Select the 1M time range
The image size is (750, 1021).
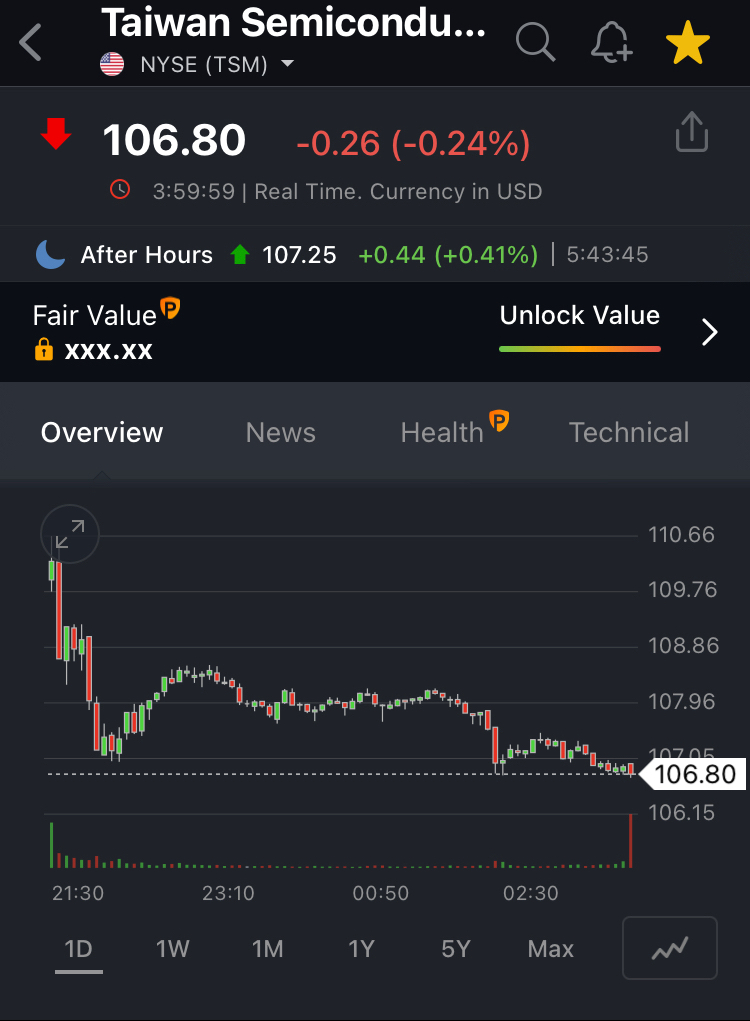268,949
